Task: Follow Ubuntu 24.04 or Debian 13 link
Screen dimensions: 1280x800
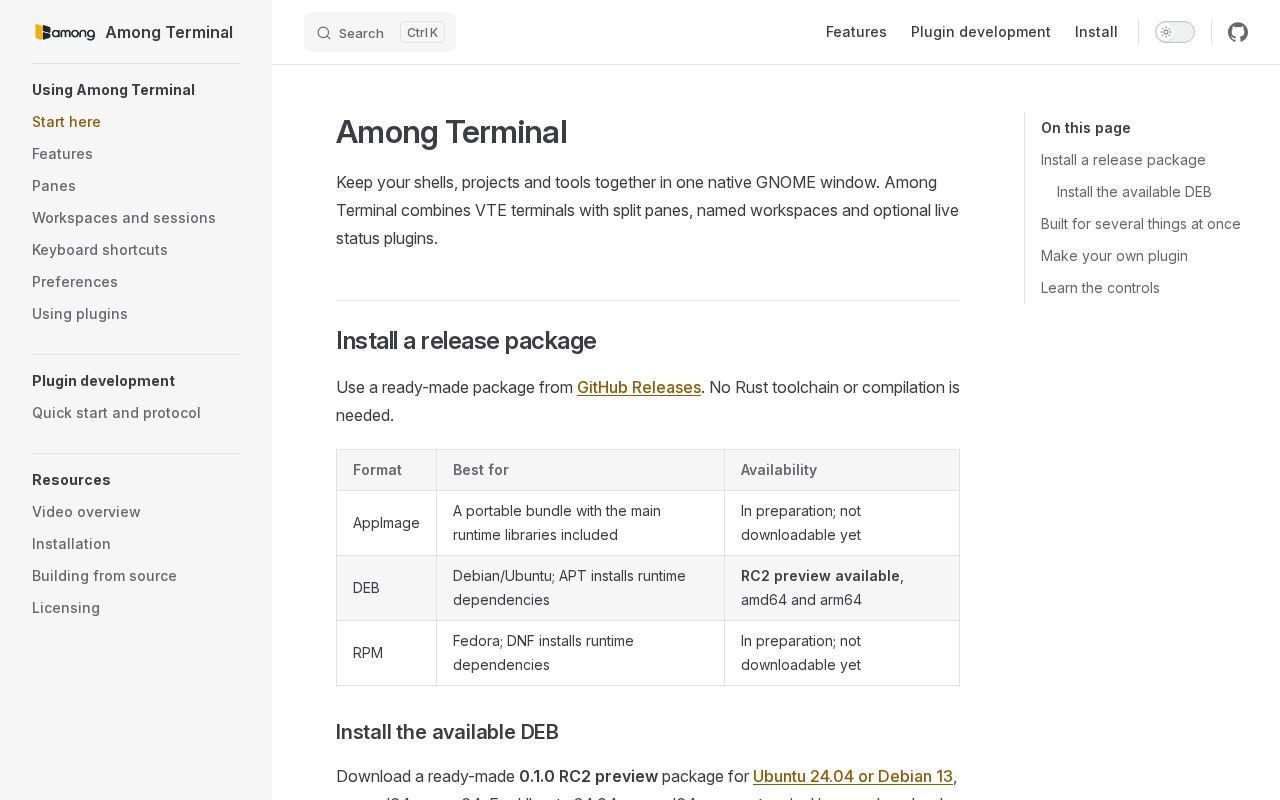Action: pos(853,776)
